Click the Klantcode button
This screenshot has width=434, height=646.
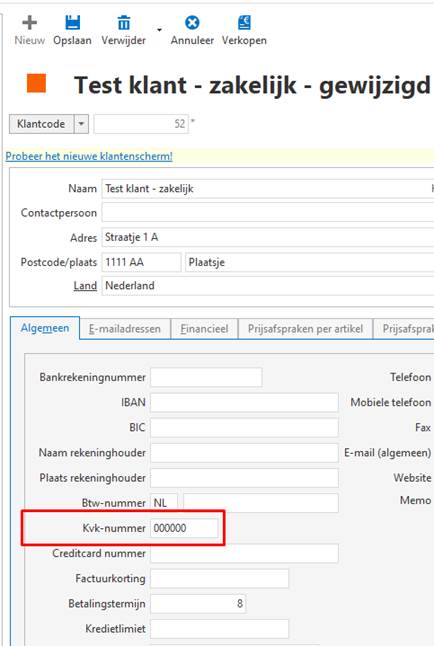(41, 124)
